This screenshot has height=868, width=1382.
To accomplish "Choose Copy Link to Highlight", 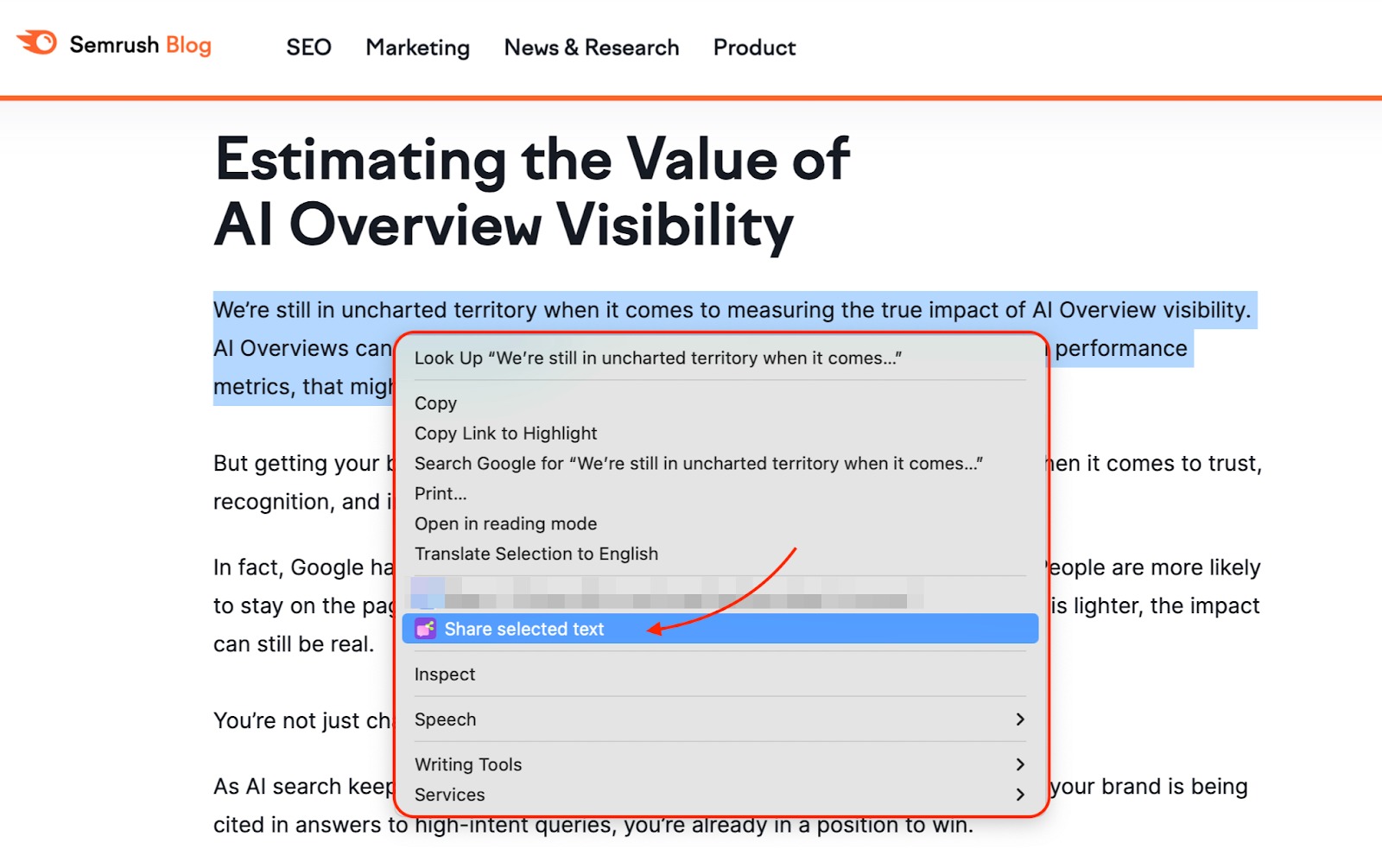I will click(x=505, y=434).
